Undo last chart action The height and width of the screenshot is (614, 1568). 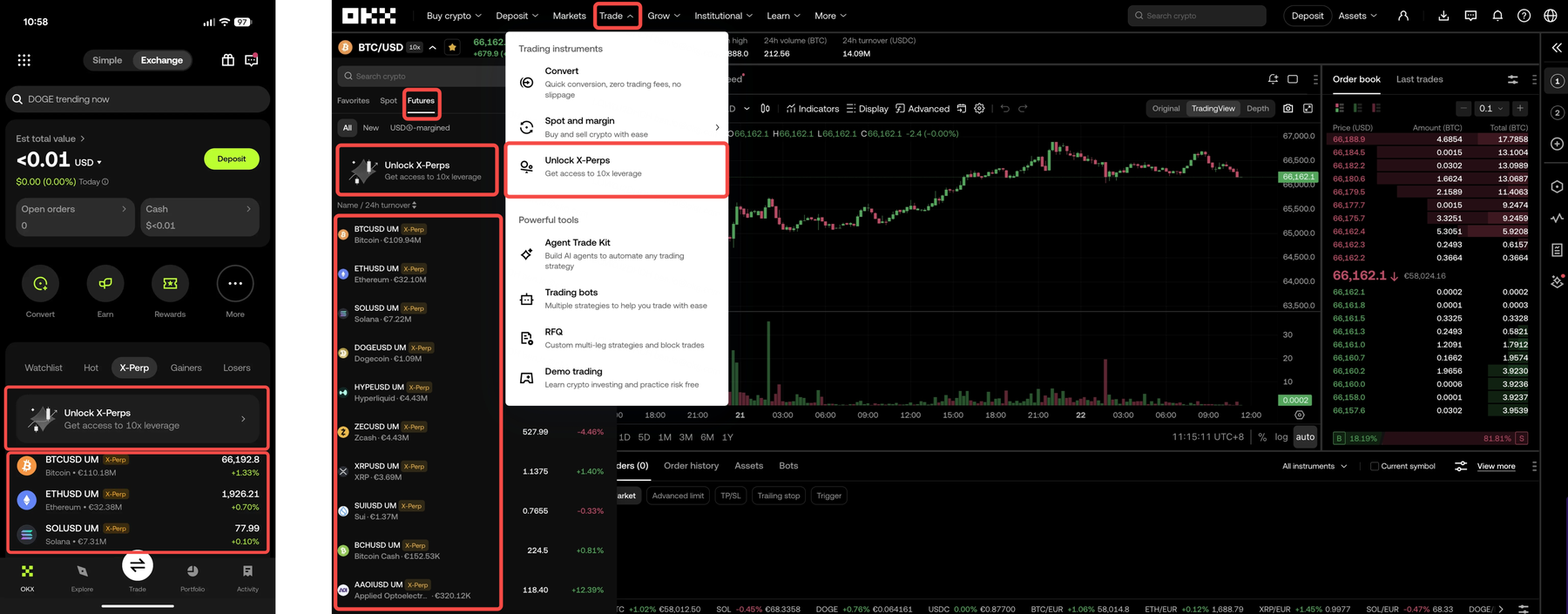pyautogui.click(x=1004, y=109)
